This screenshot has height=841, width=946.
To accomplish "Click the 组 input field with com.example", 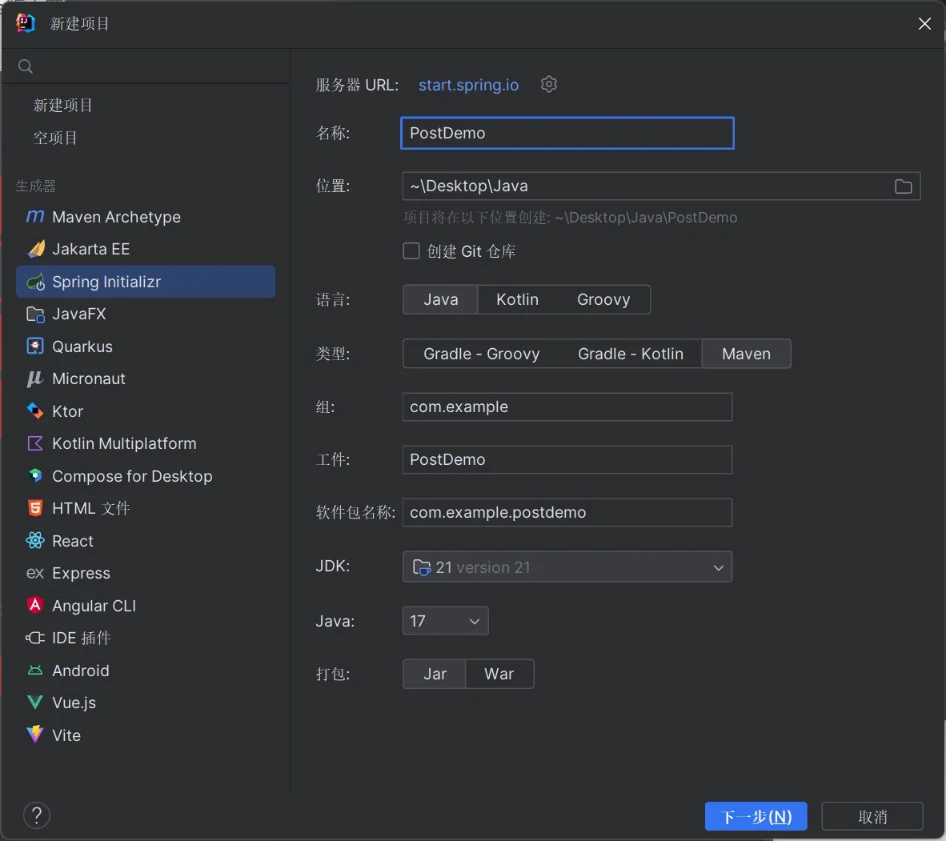I will pyautogui.click(x=567, y=407).
